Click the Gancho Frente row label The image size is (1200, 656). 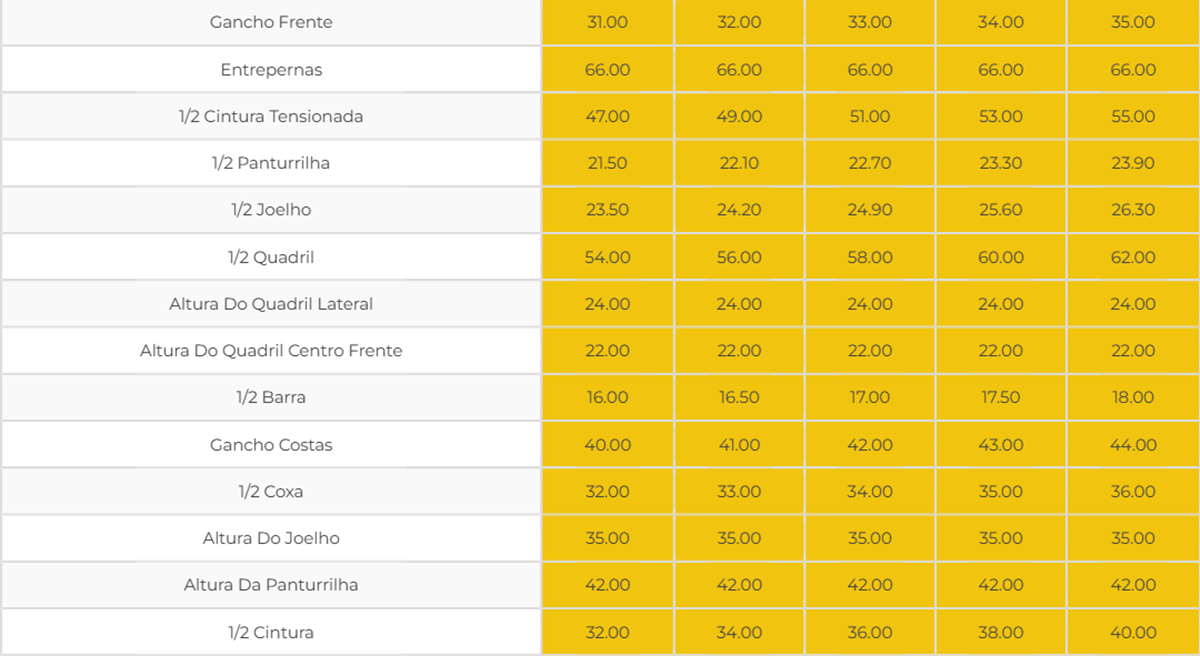pyautogui.click(x=271, y=22)
